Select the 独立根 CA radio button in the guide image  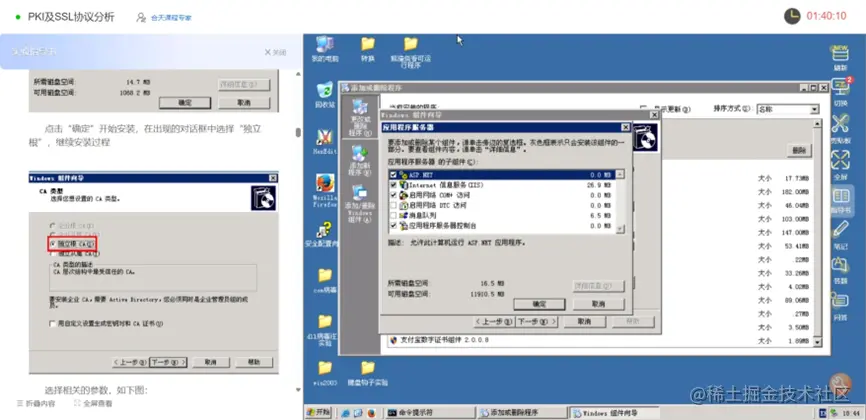[52, 244]
